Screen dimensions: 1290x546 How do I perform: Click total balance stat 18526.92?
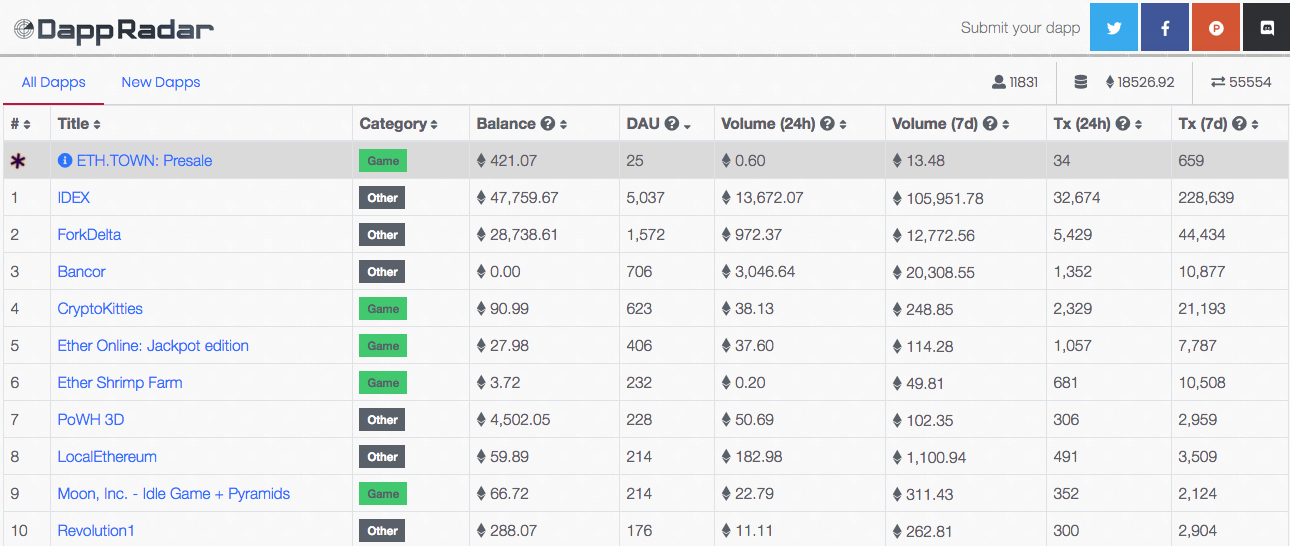pyautogui.click(x=1146, y=82)
